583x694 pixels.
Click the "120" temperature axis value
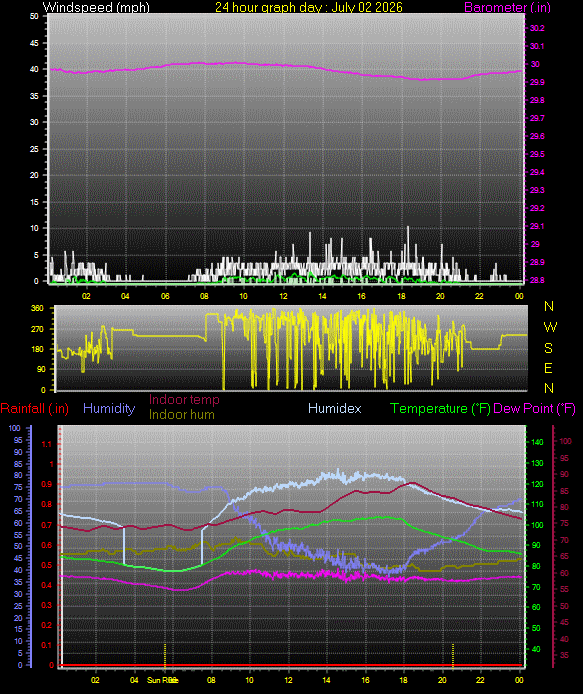tap(537, 484)
